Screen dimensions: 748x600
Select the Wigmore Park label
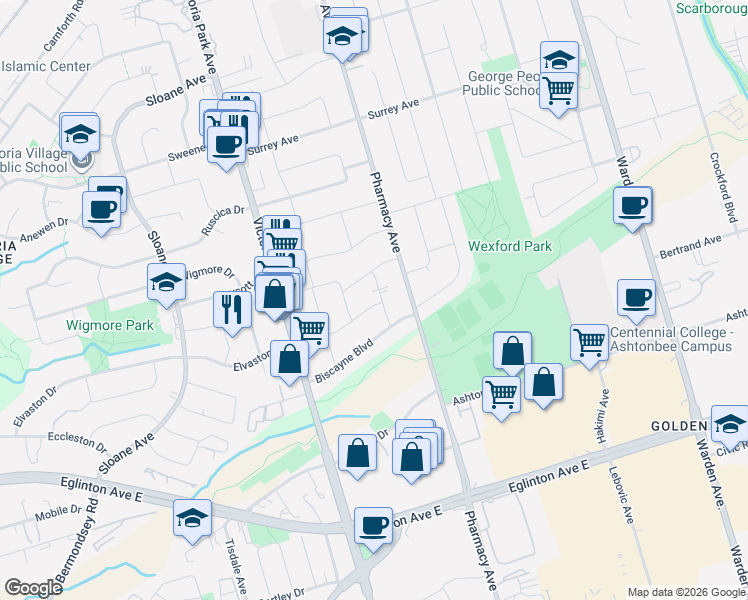pos(110,325)
